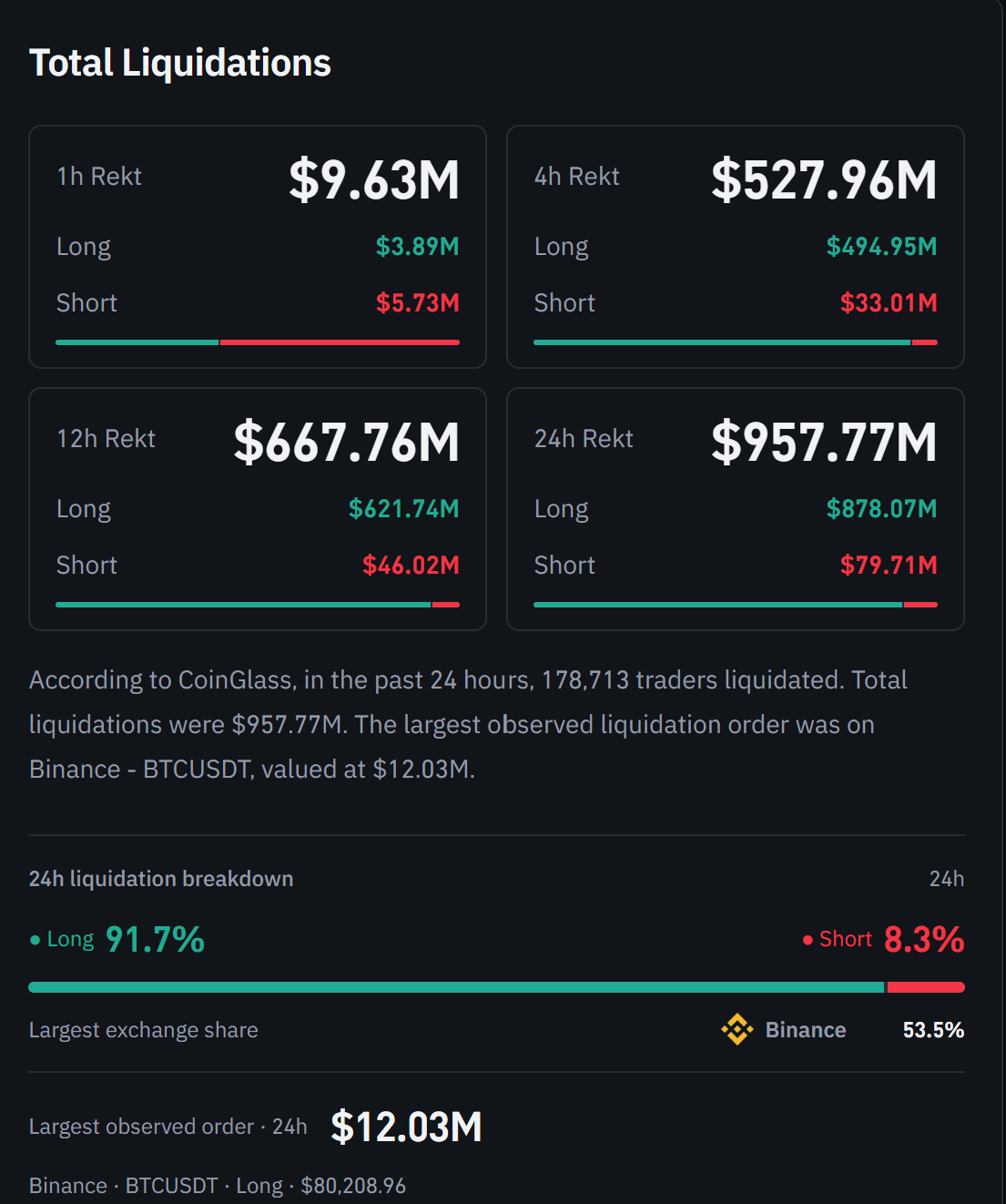Click the Binance logo icon
The image size is (1006, 1204).
[x=737, y=1030]
